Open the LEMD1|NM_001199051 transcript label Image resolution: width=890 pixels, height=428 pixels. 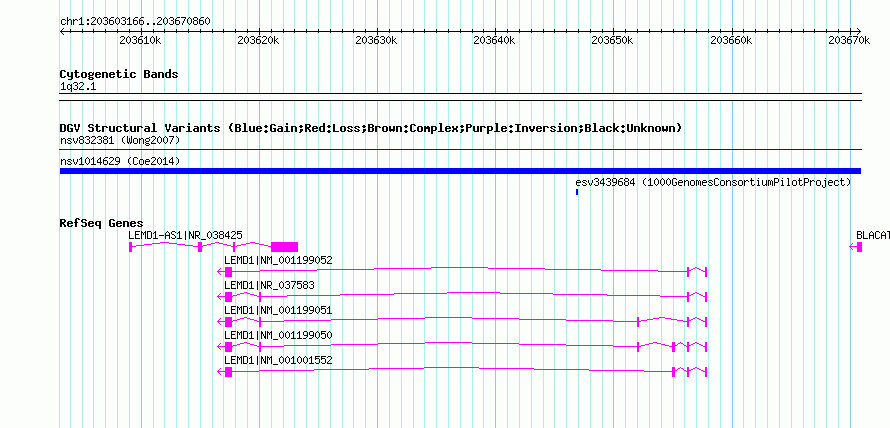pyautogui.click(x=278, y=310)
